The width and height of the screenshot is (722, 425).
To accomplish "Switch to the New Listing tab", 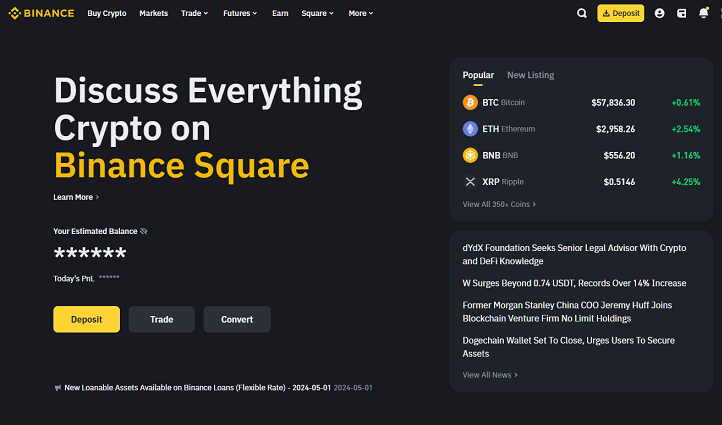I will coord(530,75).
